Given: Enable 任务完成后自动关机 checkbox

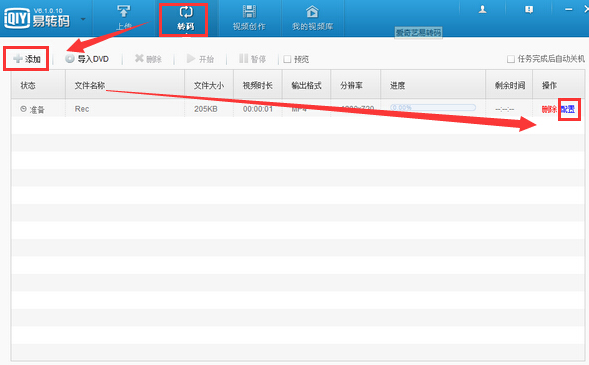Looking at the screenshot, I should pyautogui.click(x=510, y=59).
